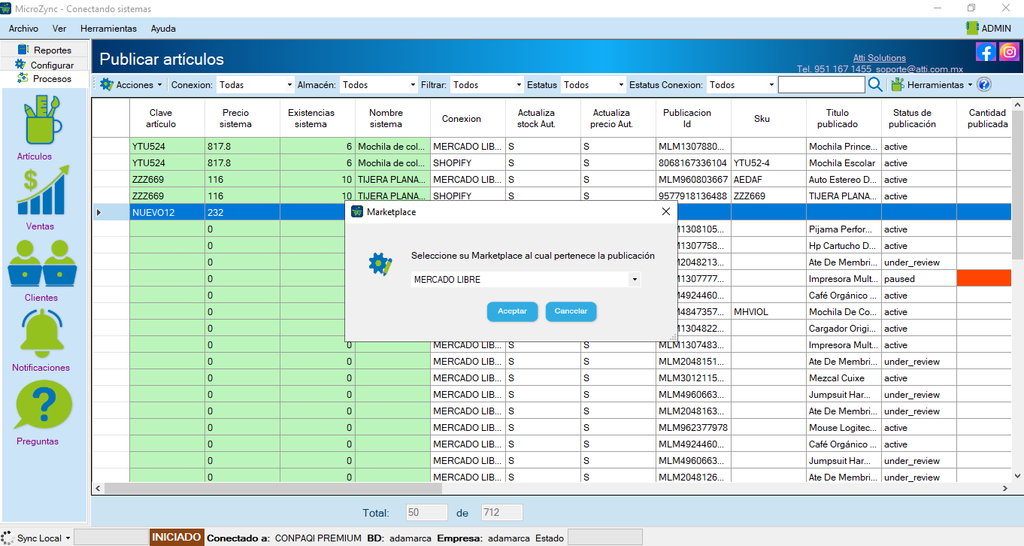Image resolution: width=1024 pixels, height=546 pixels.
Task: Sort by Clave artículo column header
Action: coord(167,118)
